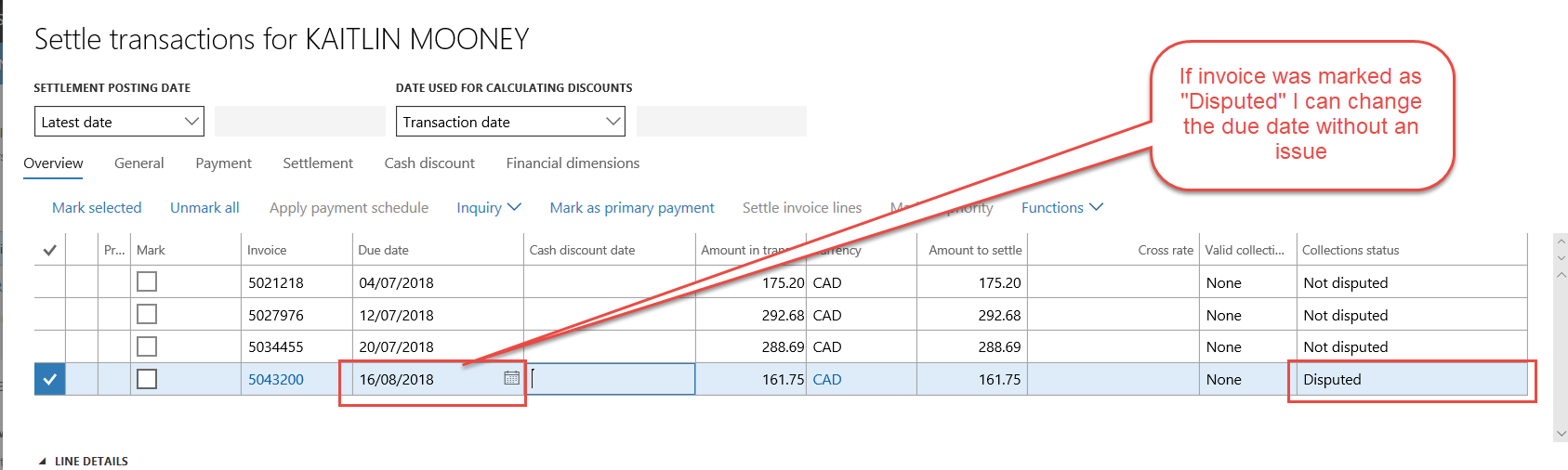
Task: Collapse the Line Details section triangle
Action: point(42,461)
